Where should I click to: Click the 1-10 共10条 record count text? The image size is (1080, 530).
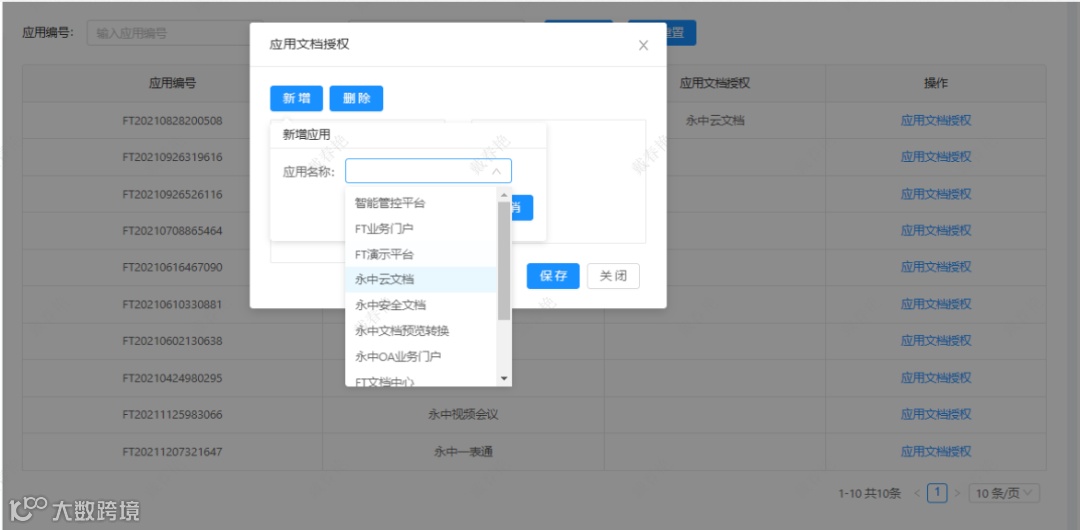point(869,493)
